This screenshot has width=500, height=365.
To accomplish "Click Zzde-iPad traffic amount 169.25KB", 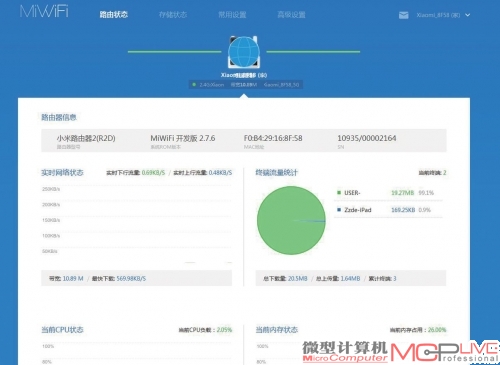I will click(x=403, y=210).
